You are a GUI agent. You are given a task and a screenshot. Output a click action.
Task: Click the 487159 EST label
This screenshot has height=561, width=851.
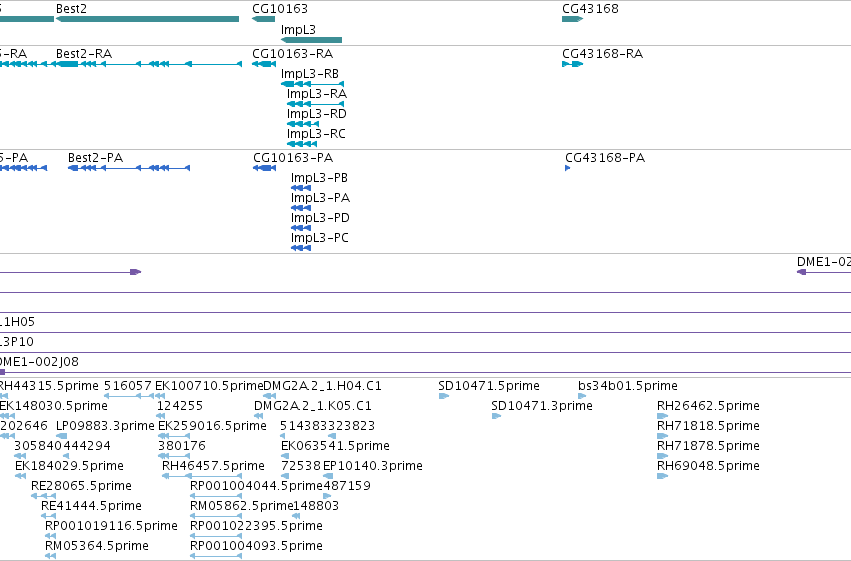(347, 486)
